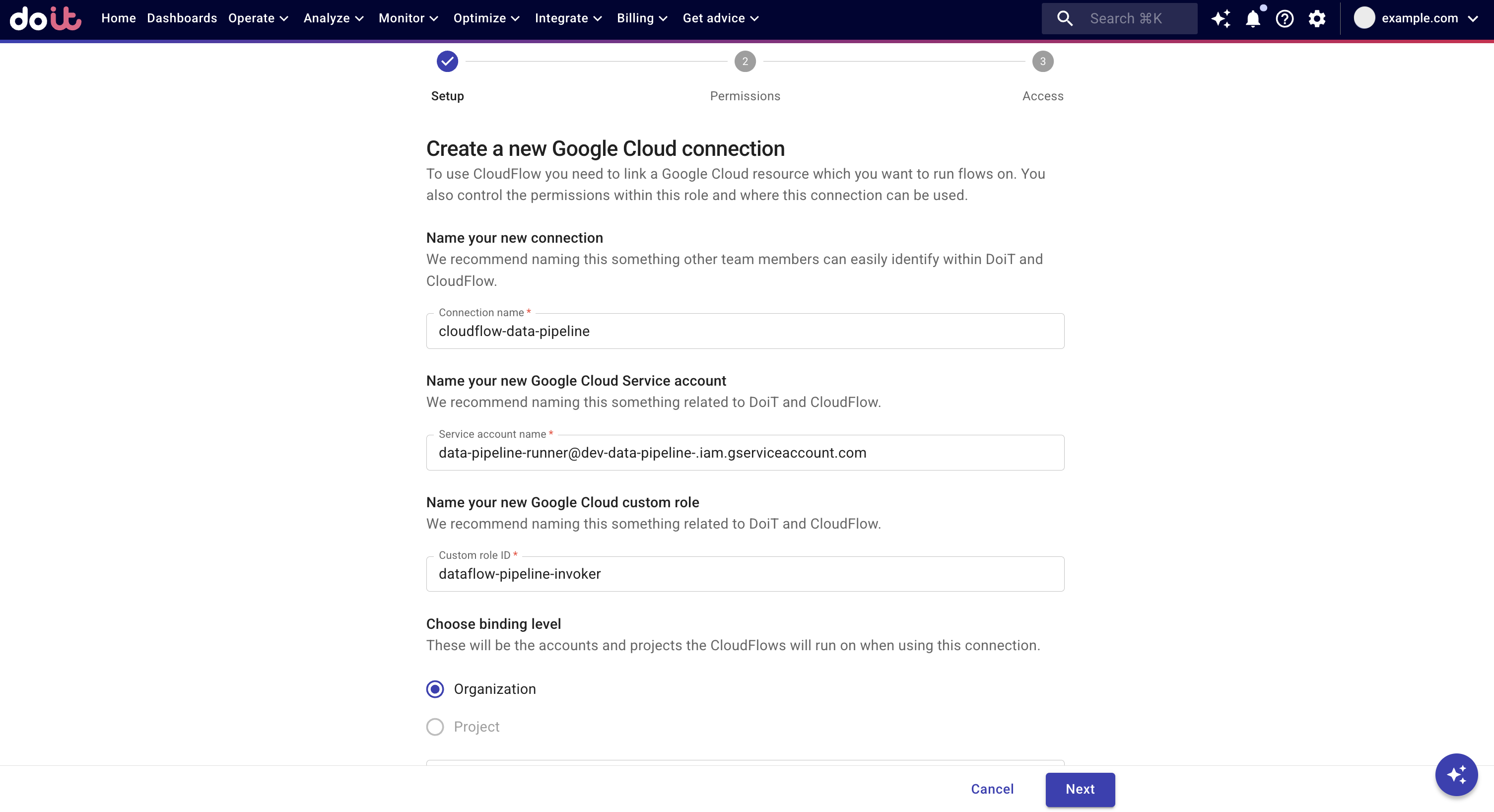Click the Connection name input field
1494x812 pixels.
coord(745,331)
